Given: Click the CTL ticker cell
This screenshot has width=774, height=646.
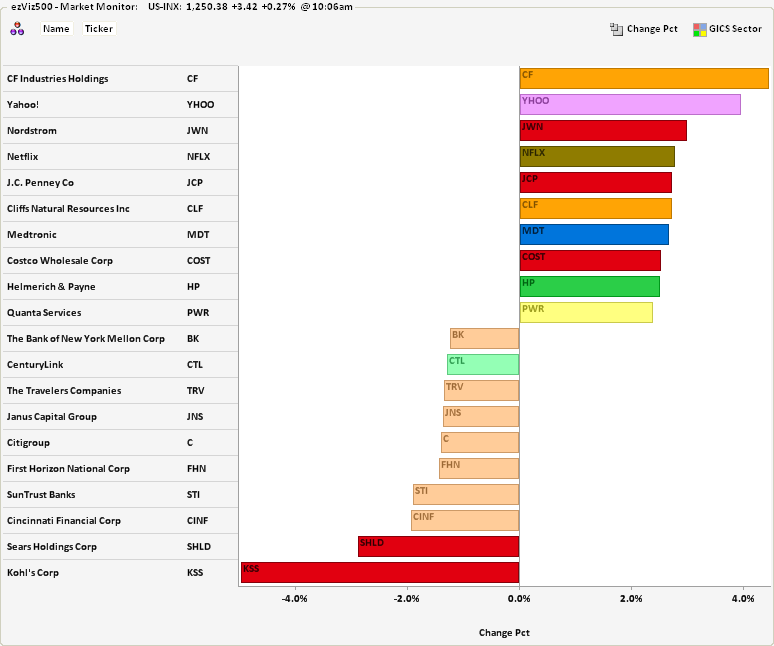Looking at the screenshot, I should (x=194, y=365).
